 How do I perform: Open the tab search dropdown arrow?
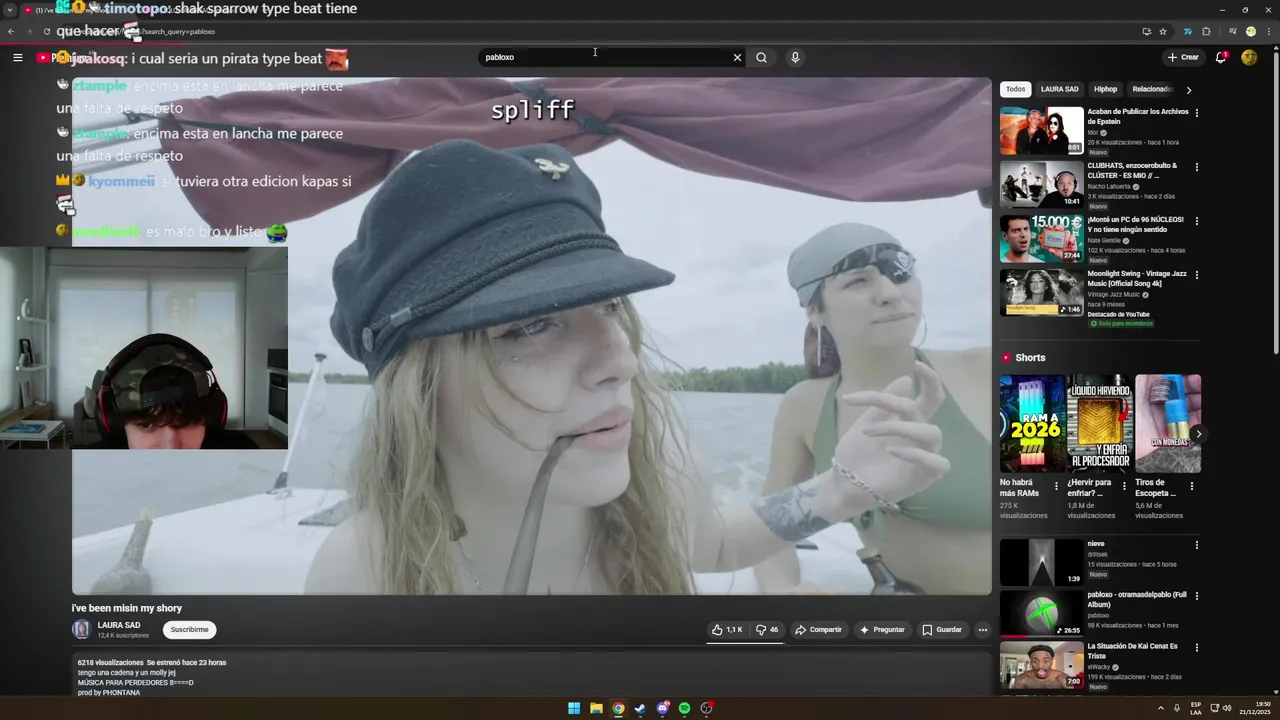[11, 10]
